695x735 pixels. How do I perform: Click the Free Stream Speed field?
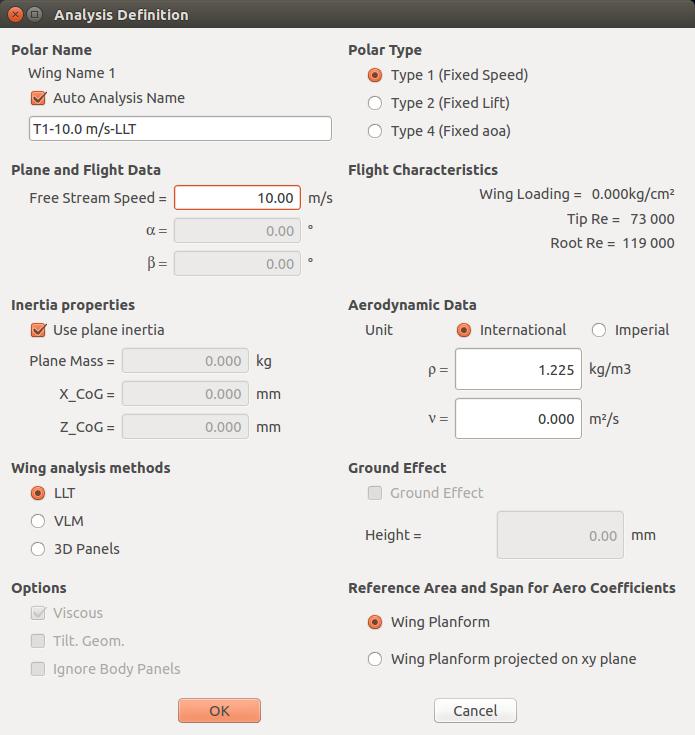tap(237, 198)
